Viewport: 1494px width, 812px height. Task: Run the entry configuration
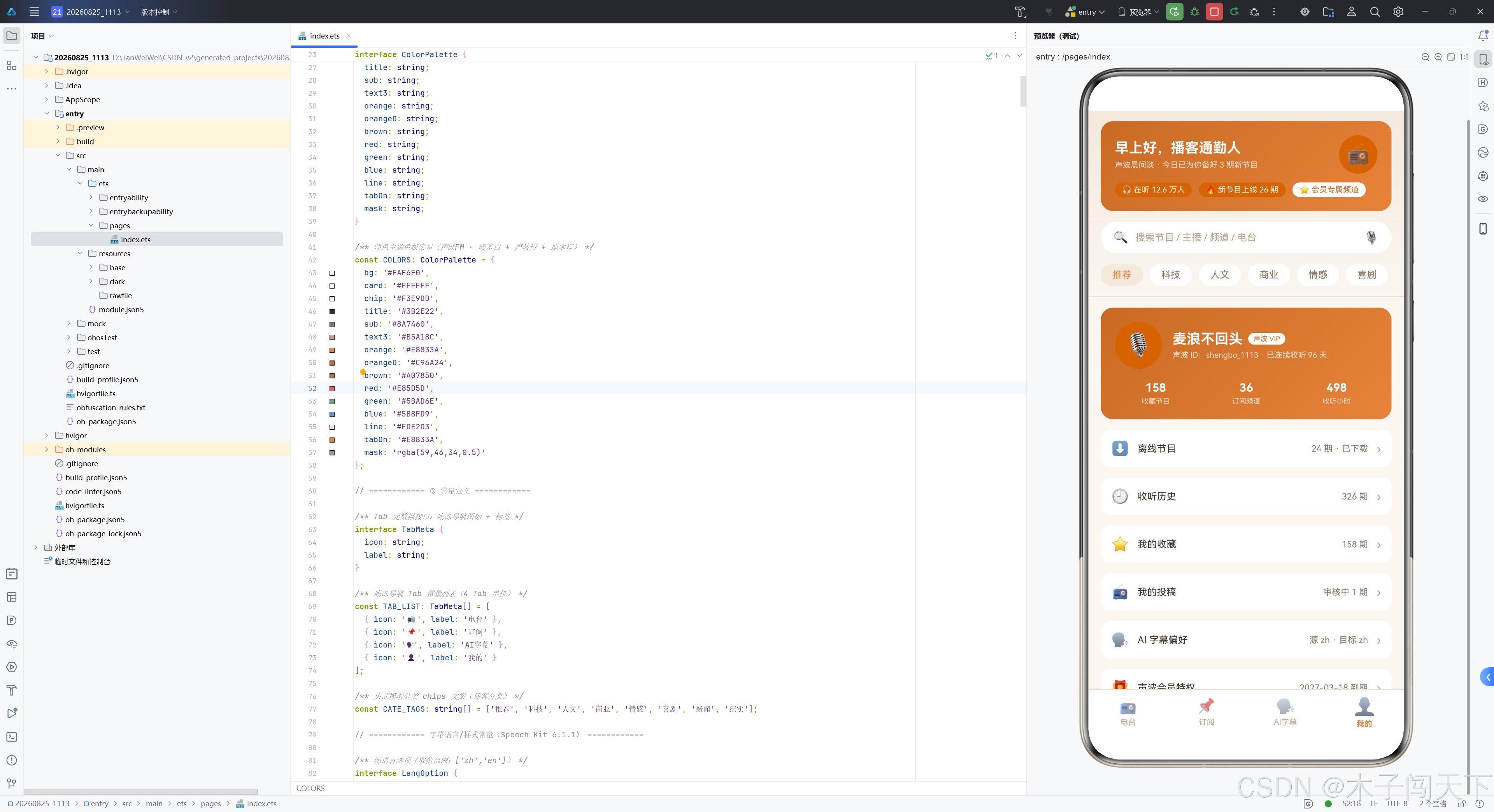coord(1175,12)
